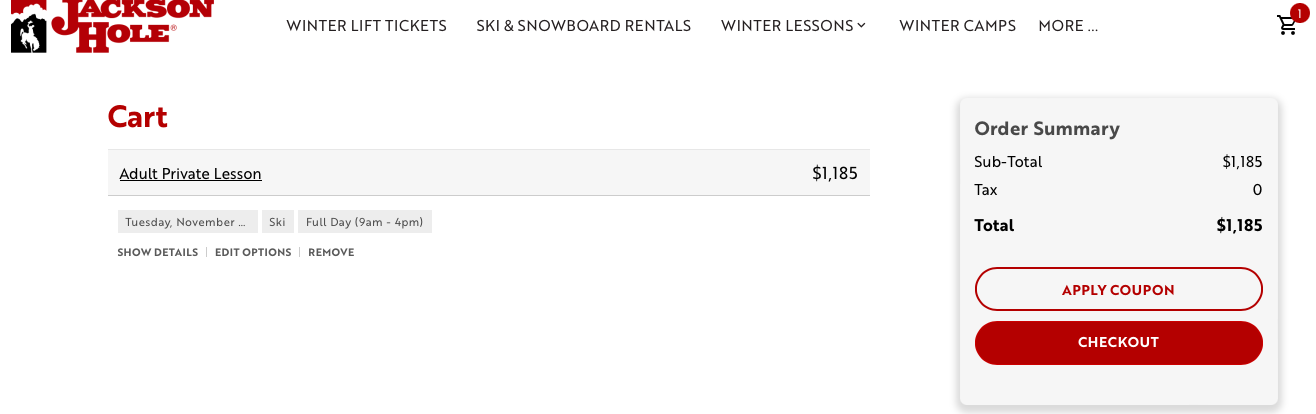Click the Order Summary heading
Image resolution: width=1316 pixels, height=414 pixels.
coord(1046,129)
